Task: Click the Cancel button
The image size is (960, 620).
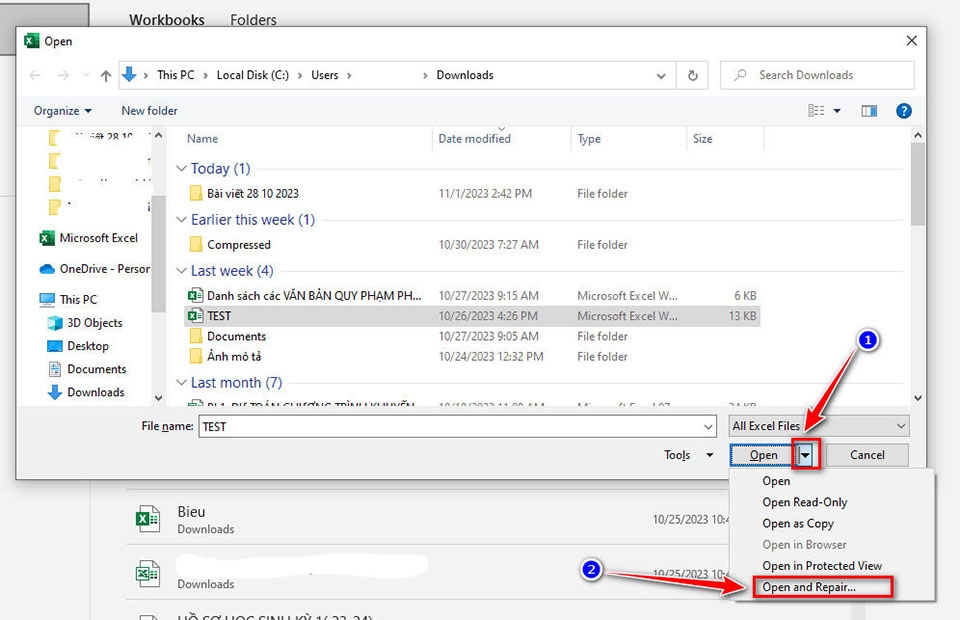Action: pyautogui.click(x=867, y=455)
